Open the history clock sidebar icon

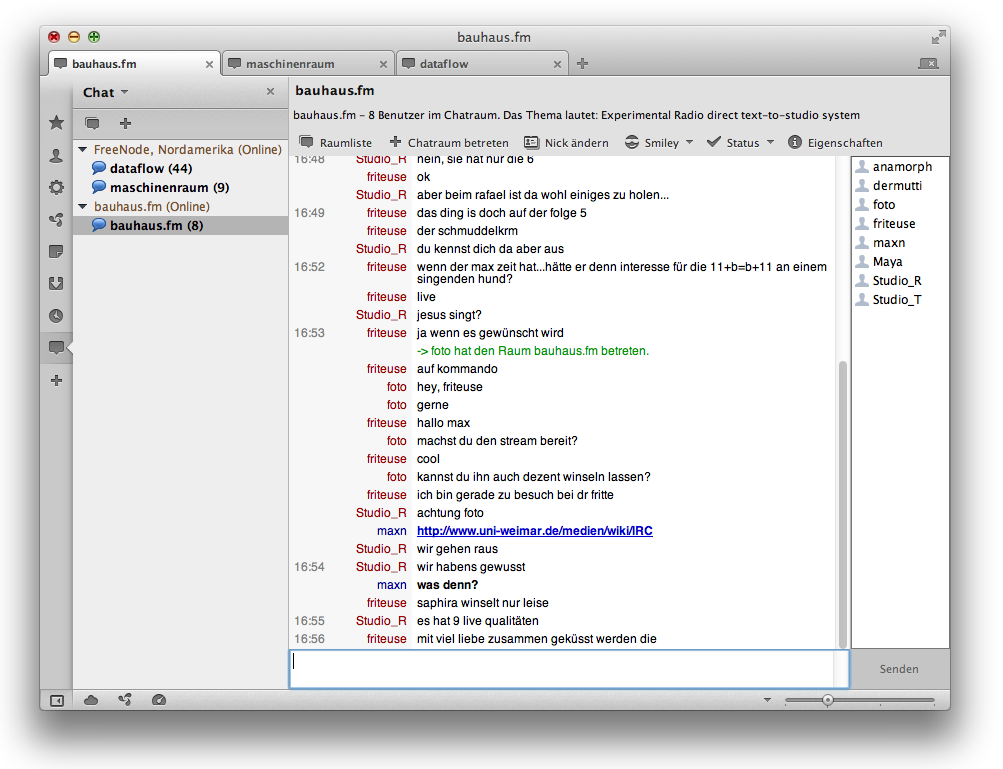pyautogui.click(x=56, y=315)
